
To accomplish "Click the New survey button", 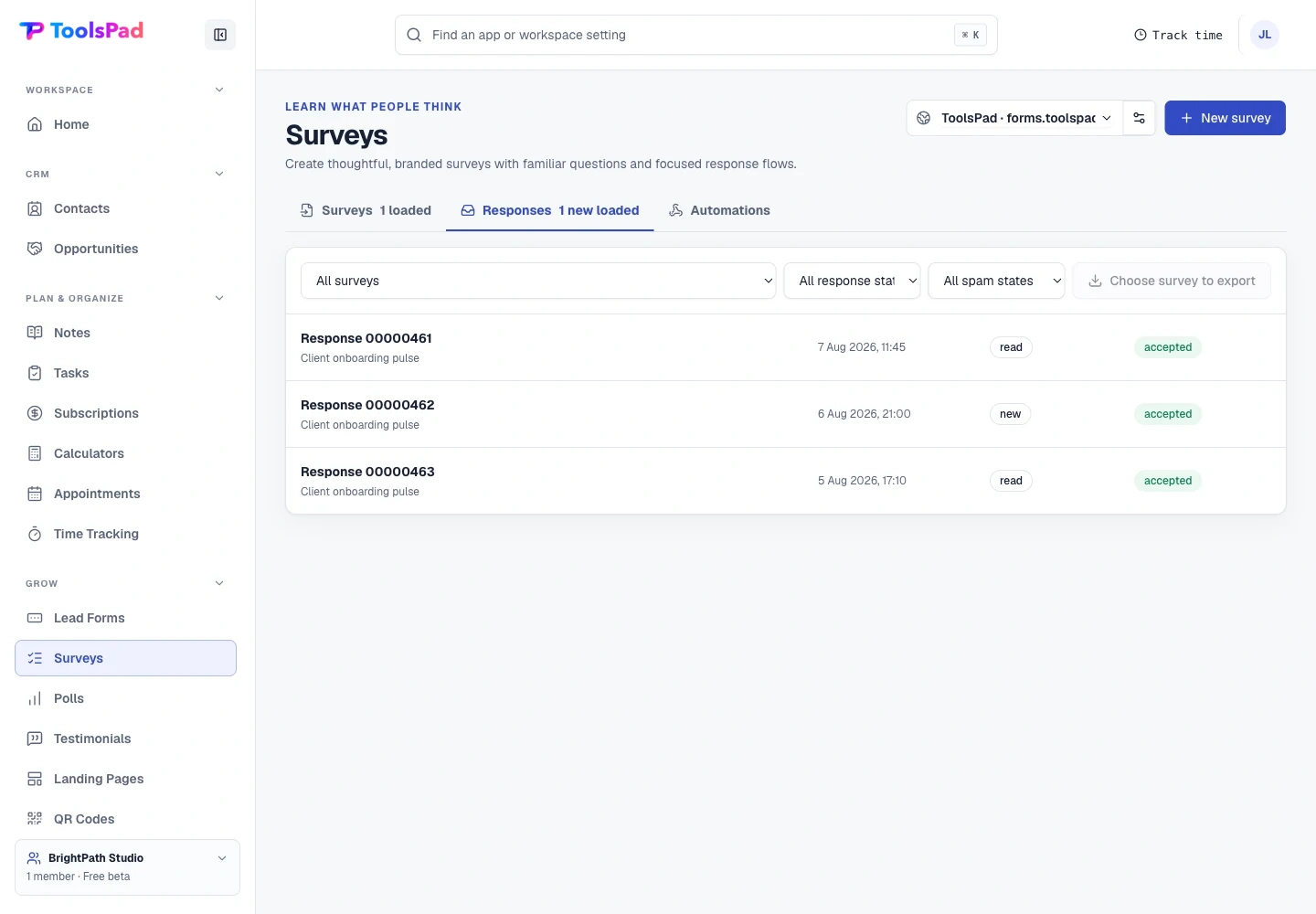I will [1225, 118].
